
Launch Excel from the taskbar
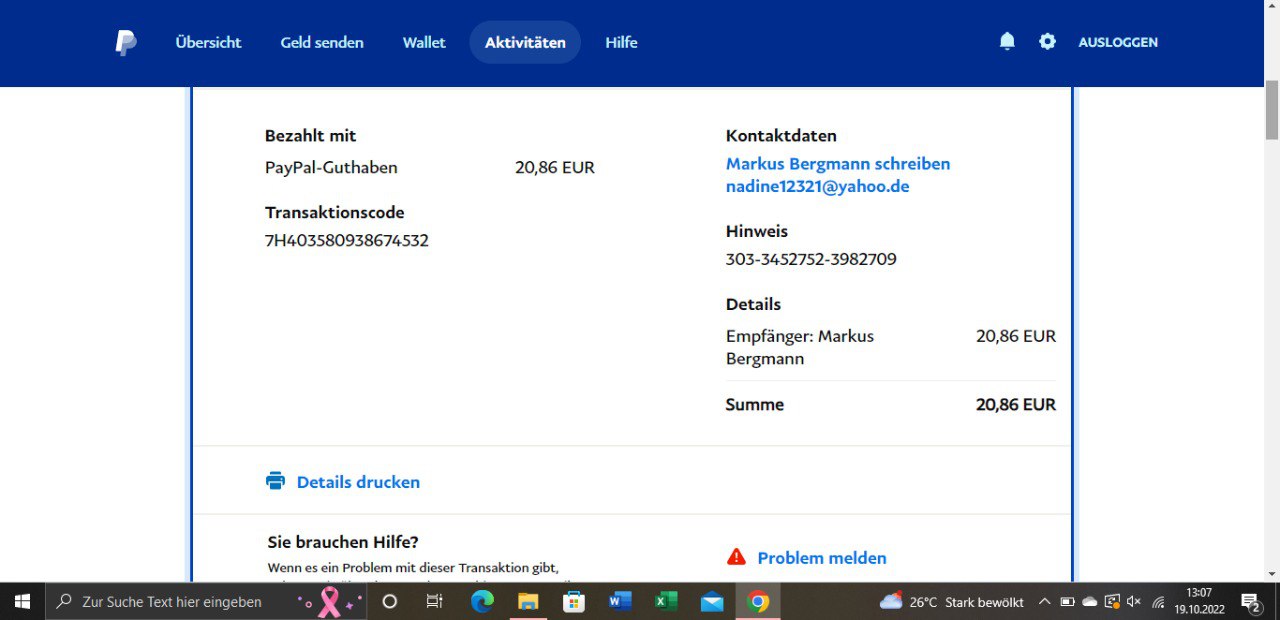(x=666, y=601)
